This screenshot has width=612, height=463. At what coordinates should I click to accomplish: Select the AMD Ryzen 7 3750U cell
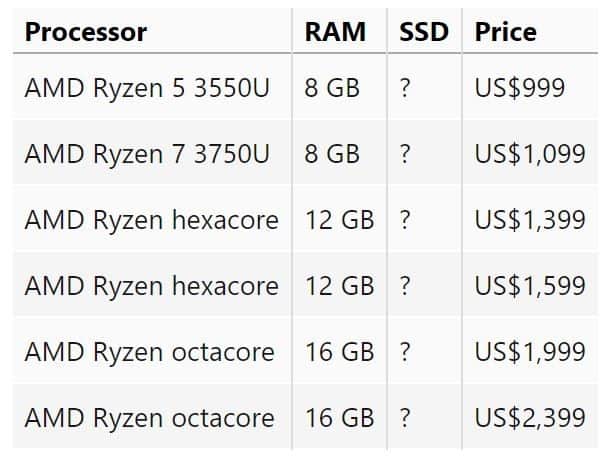click(x=147, y=154)
